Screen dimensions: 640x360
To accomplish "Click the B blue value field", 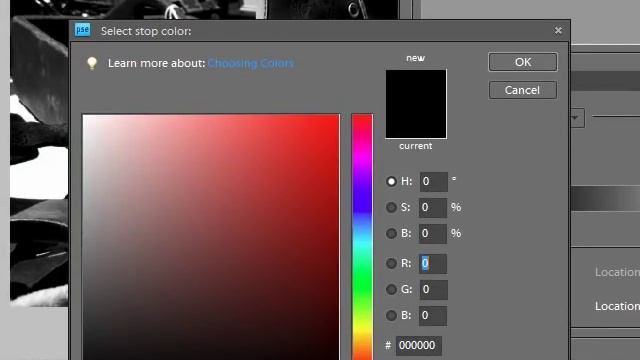I will (433, 315).
